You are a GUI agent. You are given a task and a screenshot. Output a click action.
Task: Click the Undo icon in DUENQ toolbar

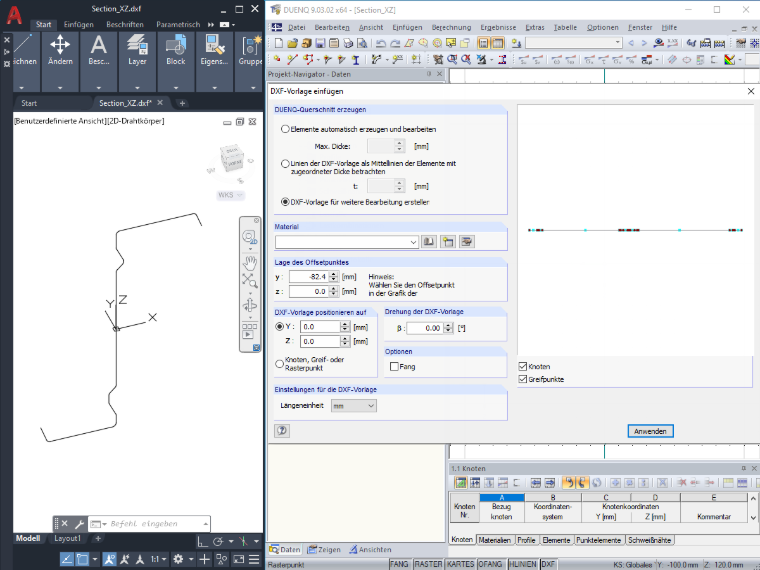tap(381, 43)
